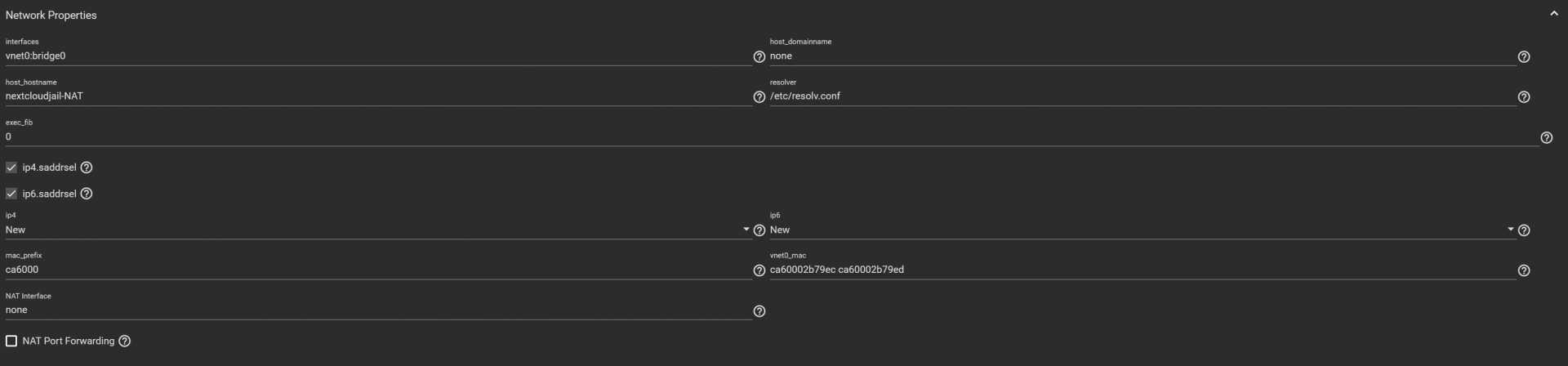This screenshot has width=1568, height=366.
Task: Click the Network Properties header title
Action: (51, 15)
